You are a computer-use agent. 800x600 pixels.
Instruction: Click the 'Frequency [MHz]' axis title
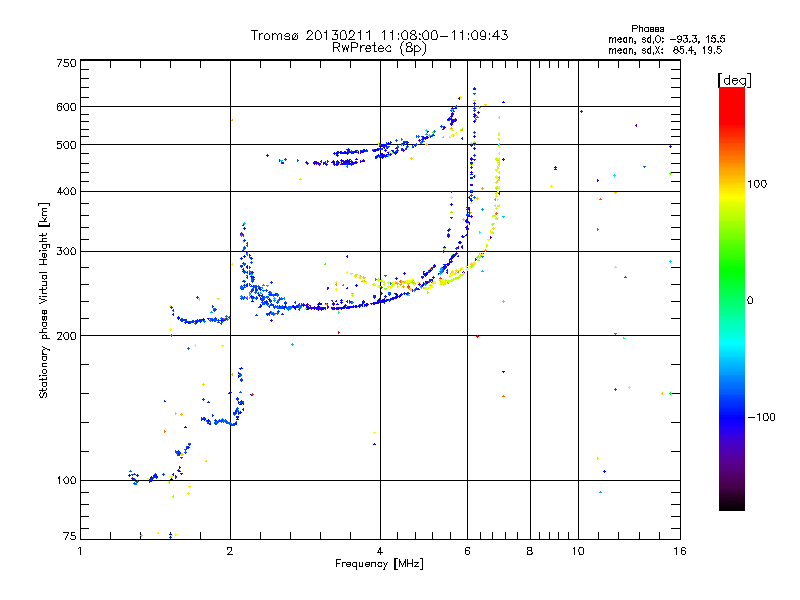[379, 564]
